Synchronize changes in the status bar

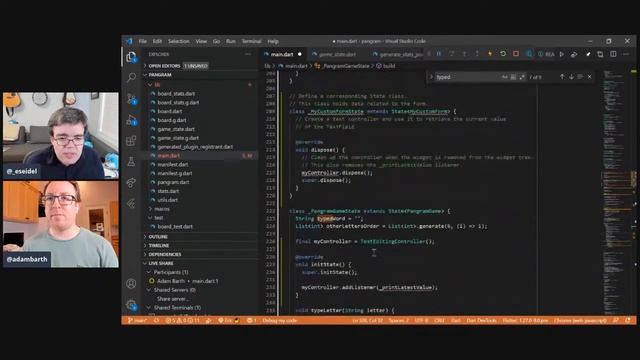coord(157,320)
